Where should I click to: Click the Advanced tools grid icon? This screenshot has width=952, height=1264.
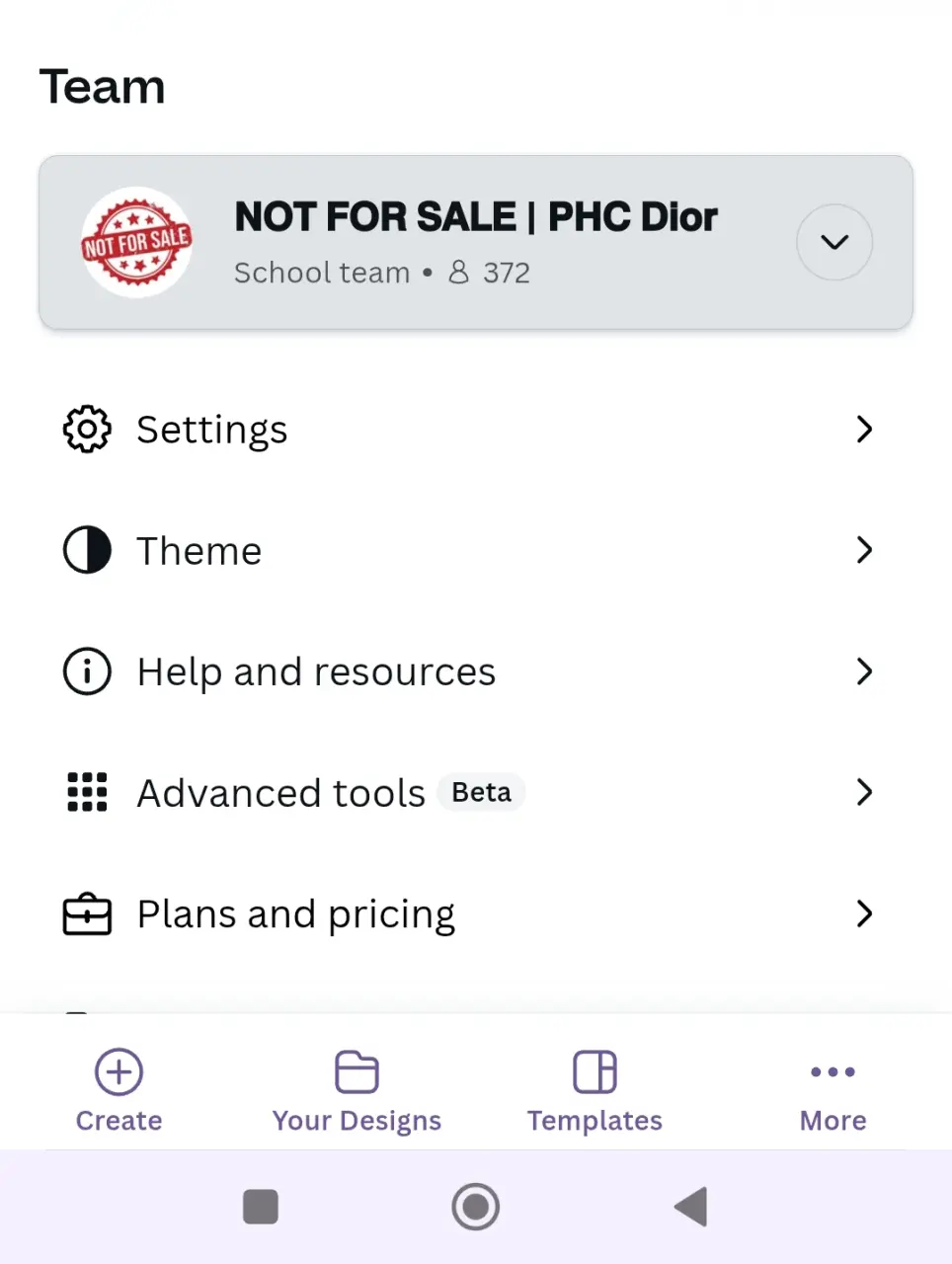pyautogui.click(x=87, y=792)
